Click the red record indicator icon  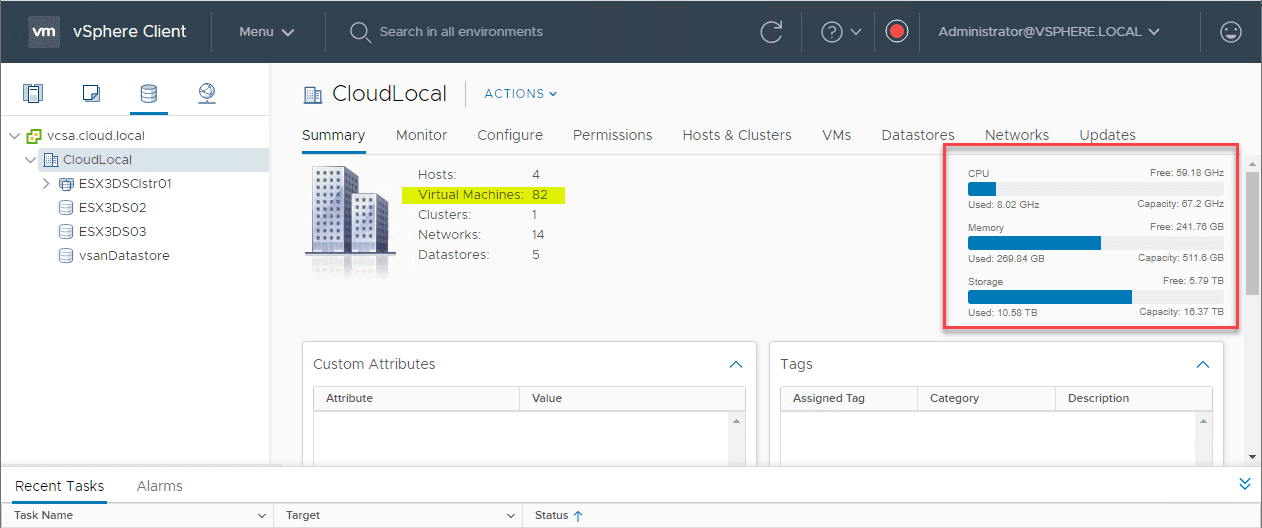click(896, 32)
